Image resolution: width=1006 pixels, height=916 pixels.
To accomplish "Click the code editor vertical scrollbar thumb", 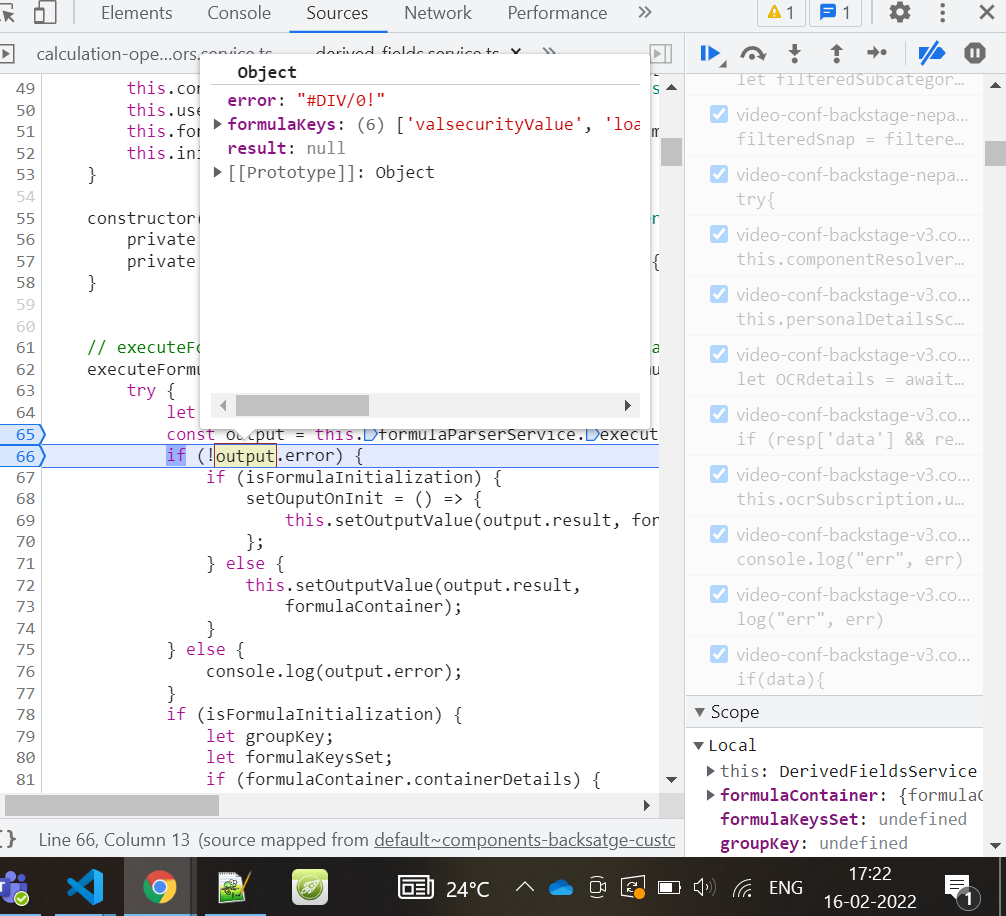I will pos(671,151).
